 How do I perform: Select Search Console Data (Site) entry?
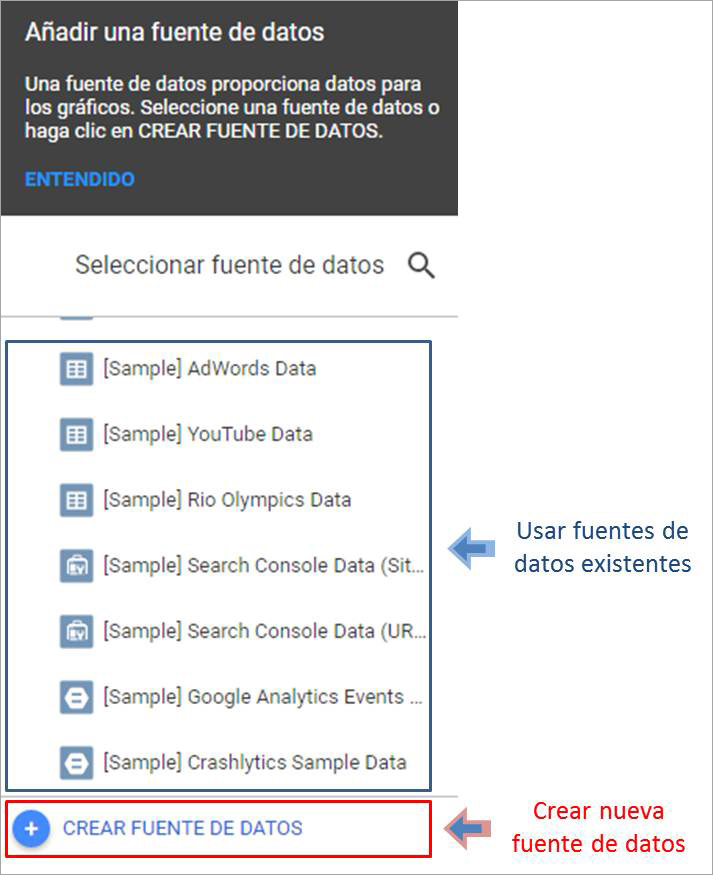click(x=263, y=566)
